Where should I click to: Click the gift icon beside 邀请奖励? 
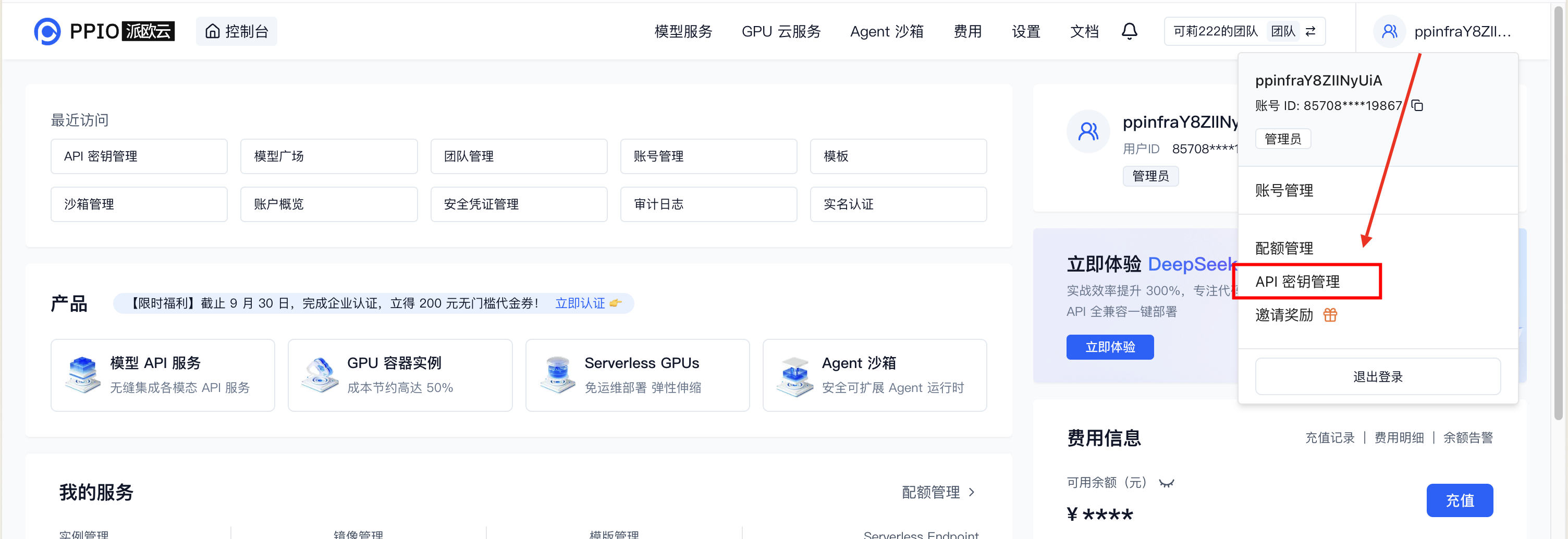coord(1330,314)
